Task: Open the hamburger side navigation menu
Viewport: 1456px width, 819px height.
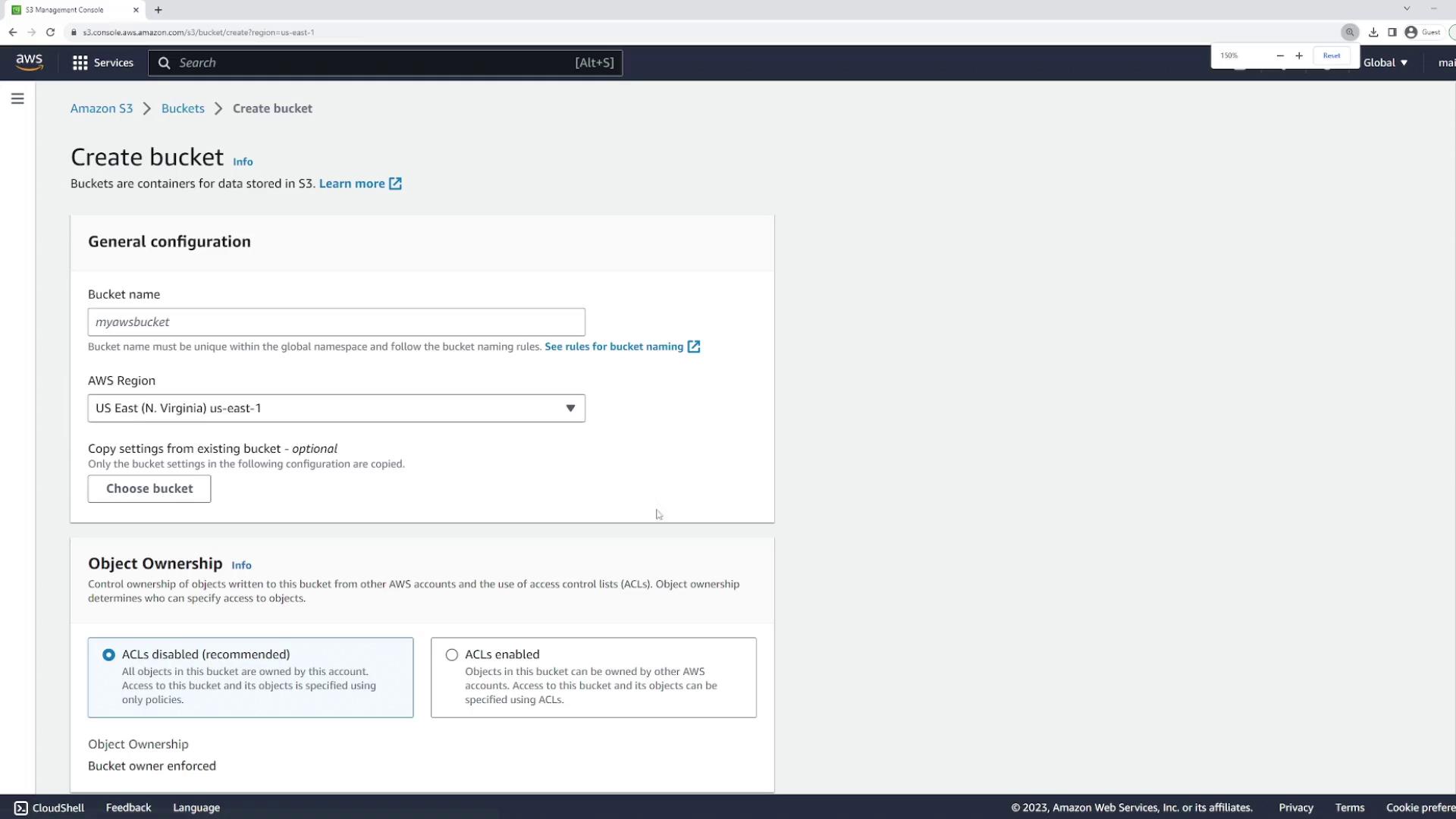Action: pos(17,99)
